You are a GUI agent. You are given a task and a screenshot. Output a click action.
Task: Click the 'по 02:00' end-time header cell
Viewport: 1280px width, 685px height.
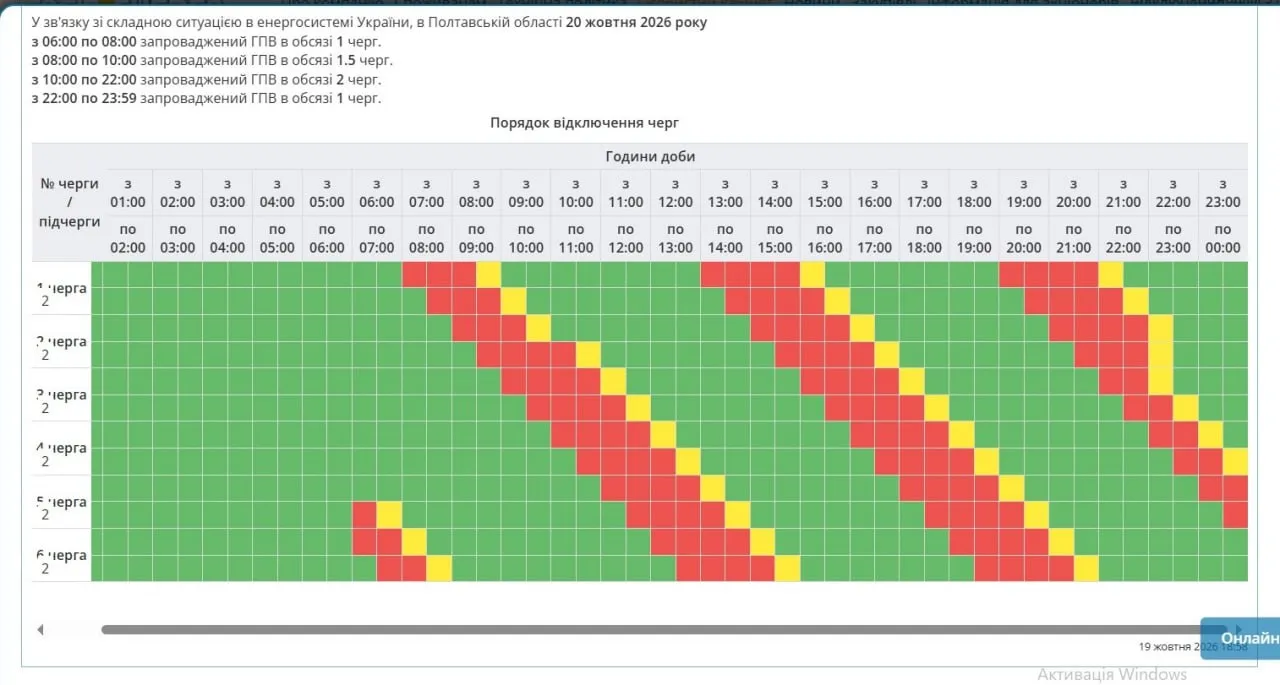click(x=128, y=239)
